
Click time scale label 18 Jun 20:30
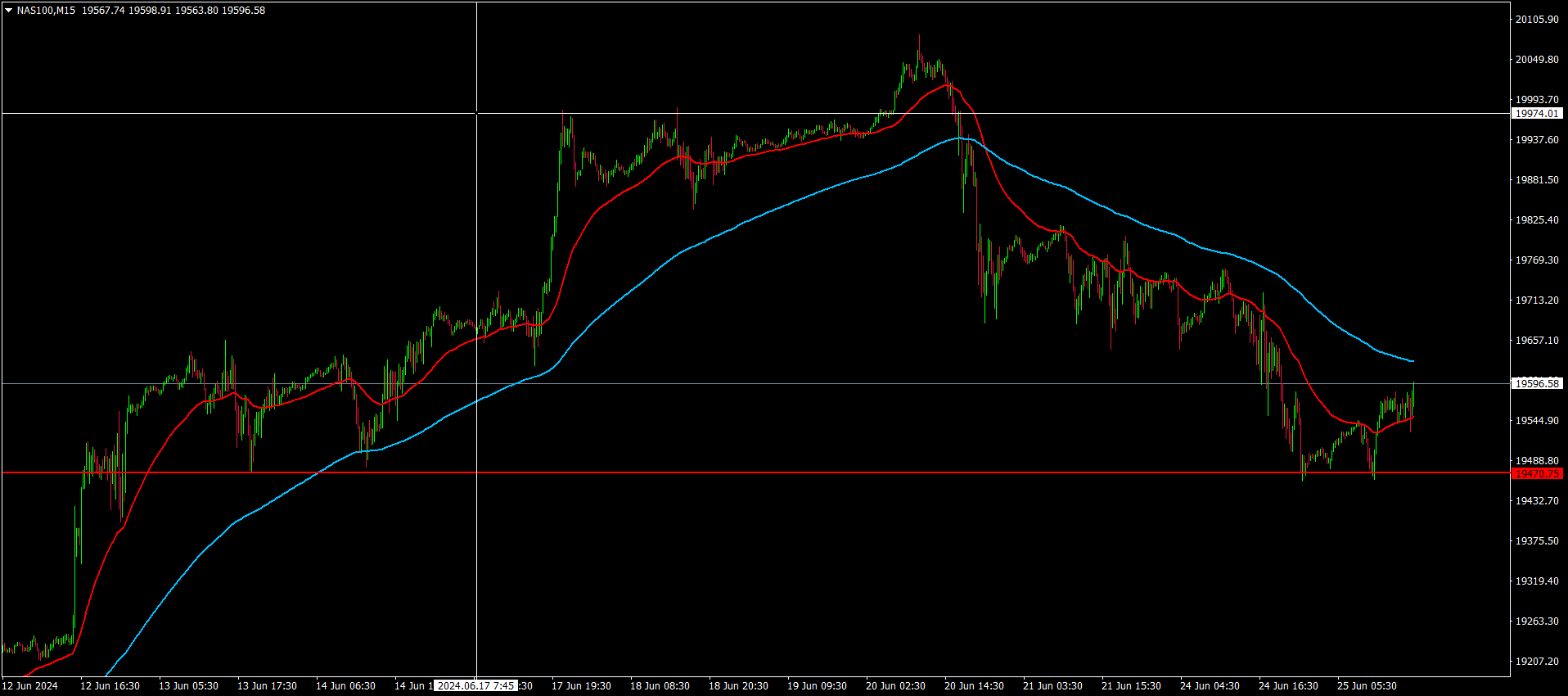click(739, 686)
